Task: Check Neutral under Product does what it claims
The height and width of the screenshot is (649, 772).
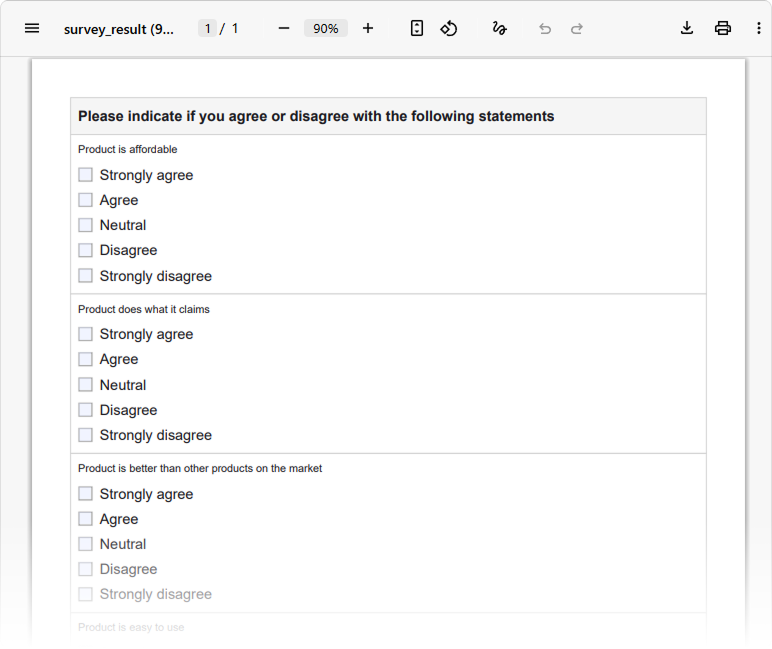Action: tap(86, 384)
